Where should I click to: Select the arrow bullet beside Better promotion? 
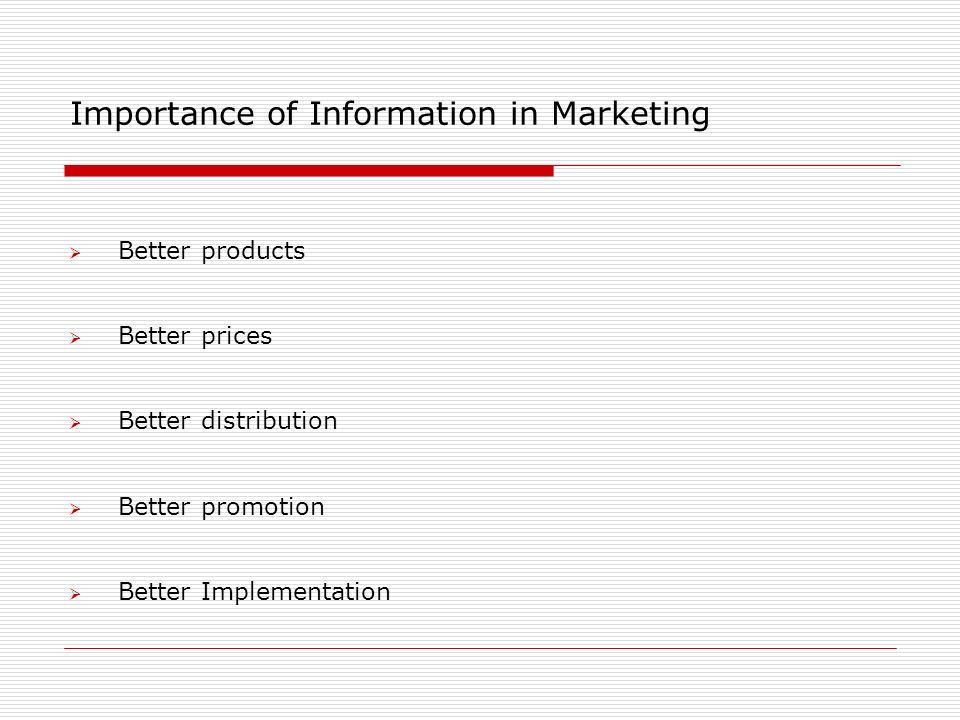(x=75, y=509)
